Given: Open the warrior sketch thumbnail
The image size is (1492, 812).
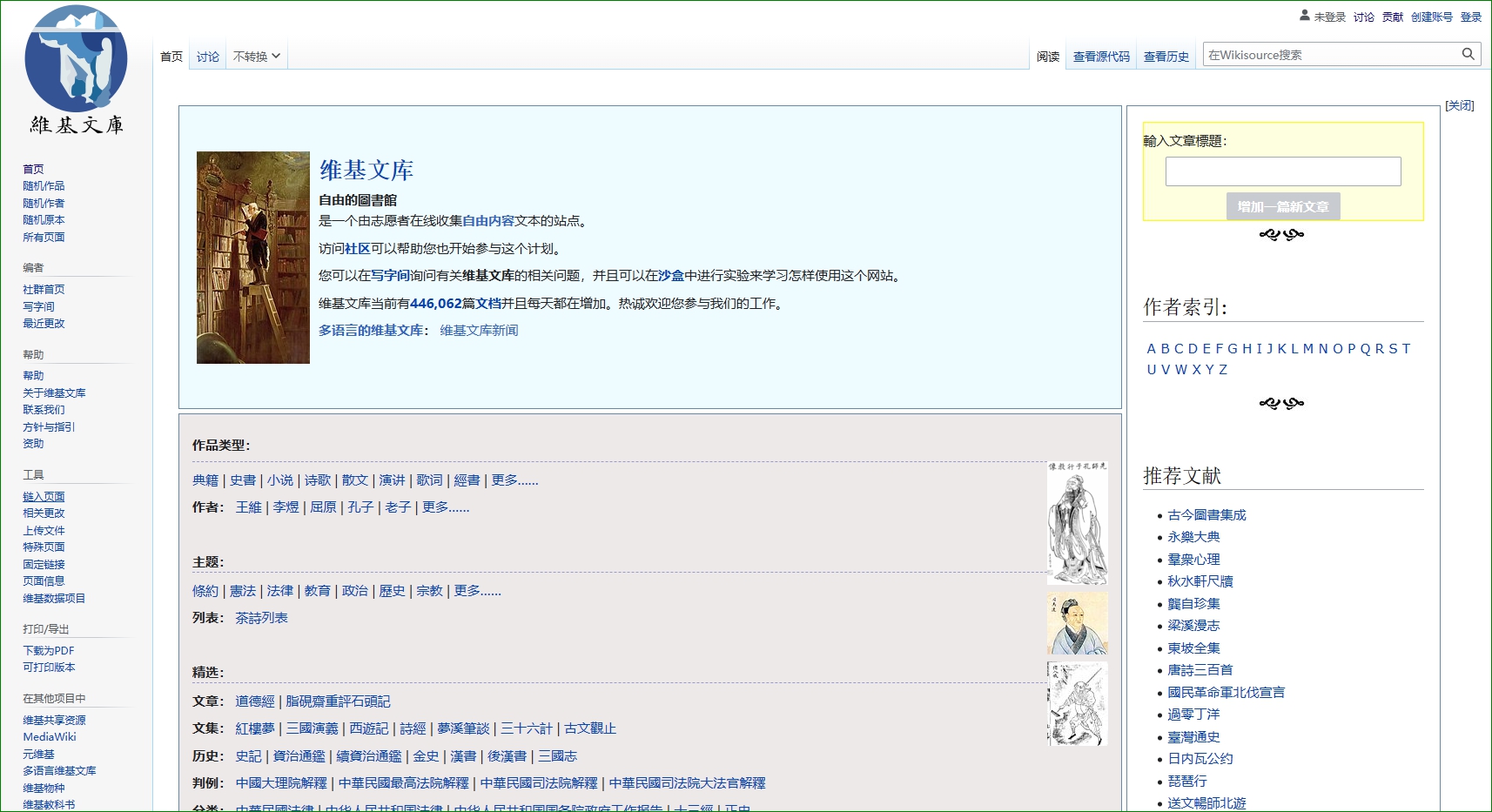Looking at the screenshot, I should 1078,704.
